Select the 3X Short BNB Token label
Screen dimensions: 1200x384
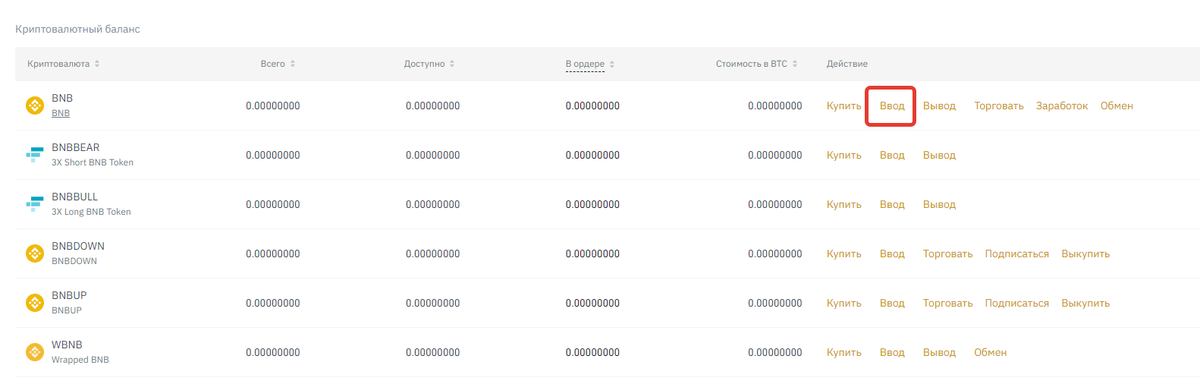(x=92, y=162)
